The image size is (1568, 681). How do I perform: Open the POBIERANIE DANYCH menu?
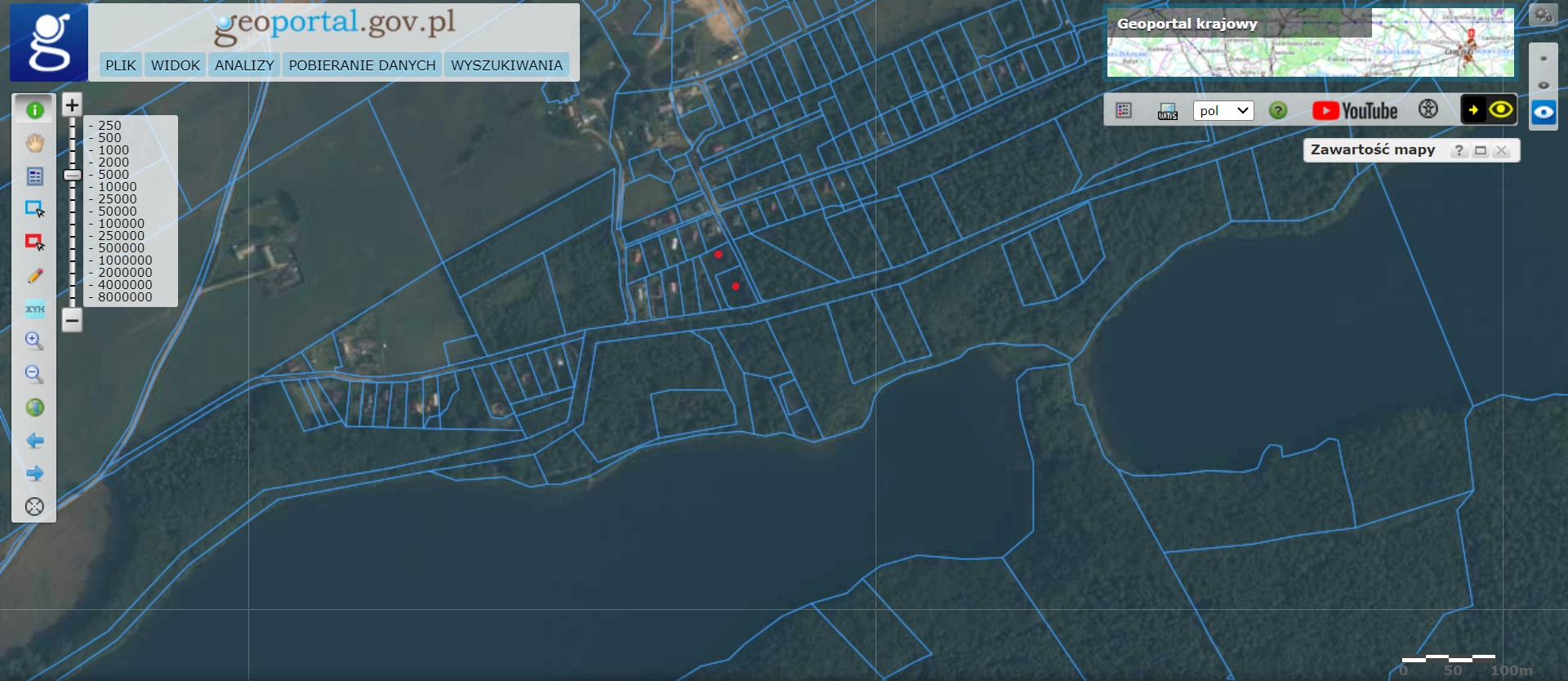tap(362, 65)
